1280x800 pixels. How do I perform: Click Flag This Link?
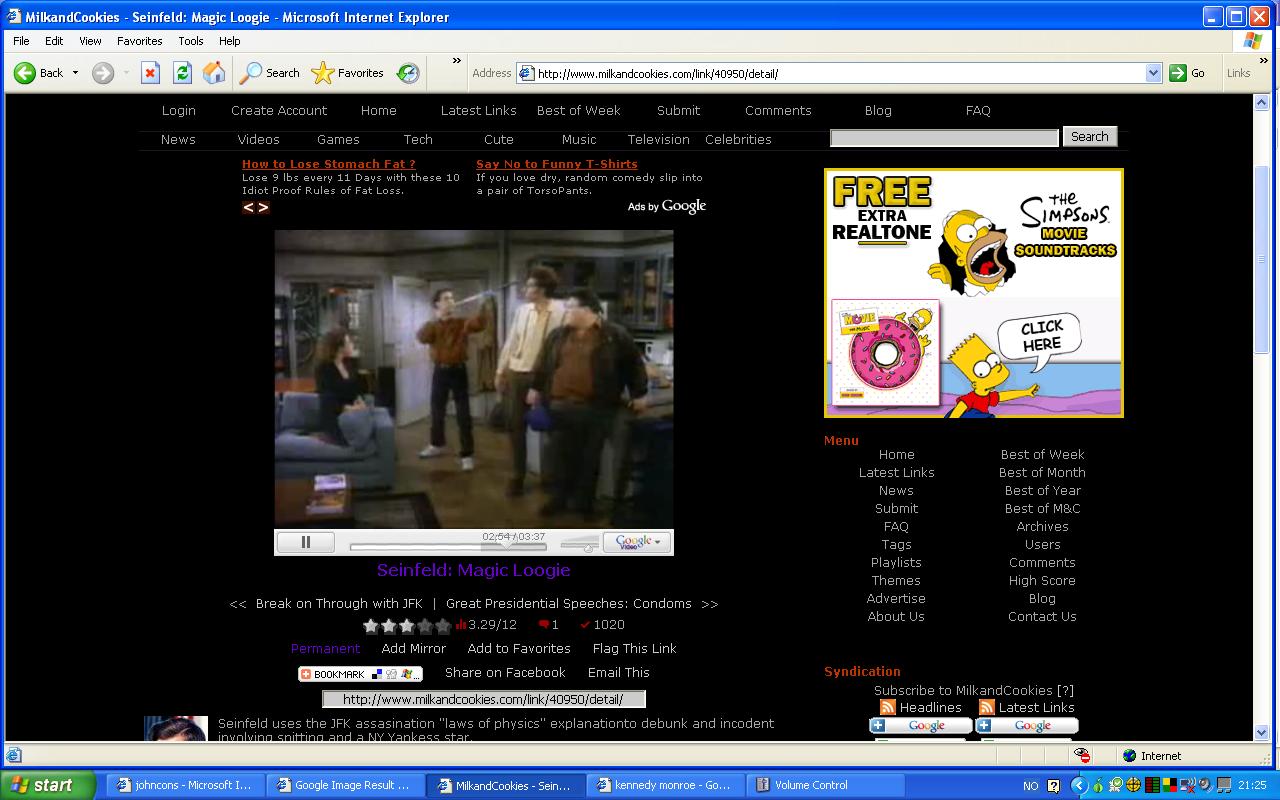click(634, 649)
